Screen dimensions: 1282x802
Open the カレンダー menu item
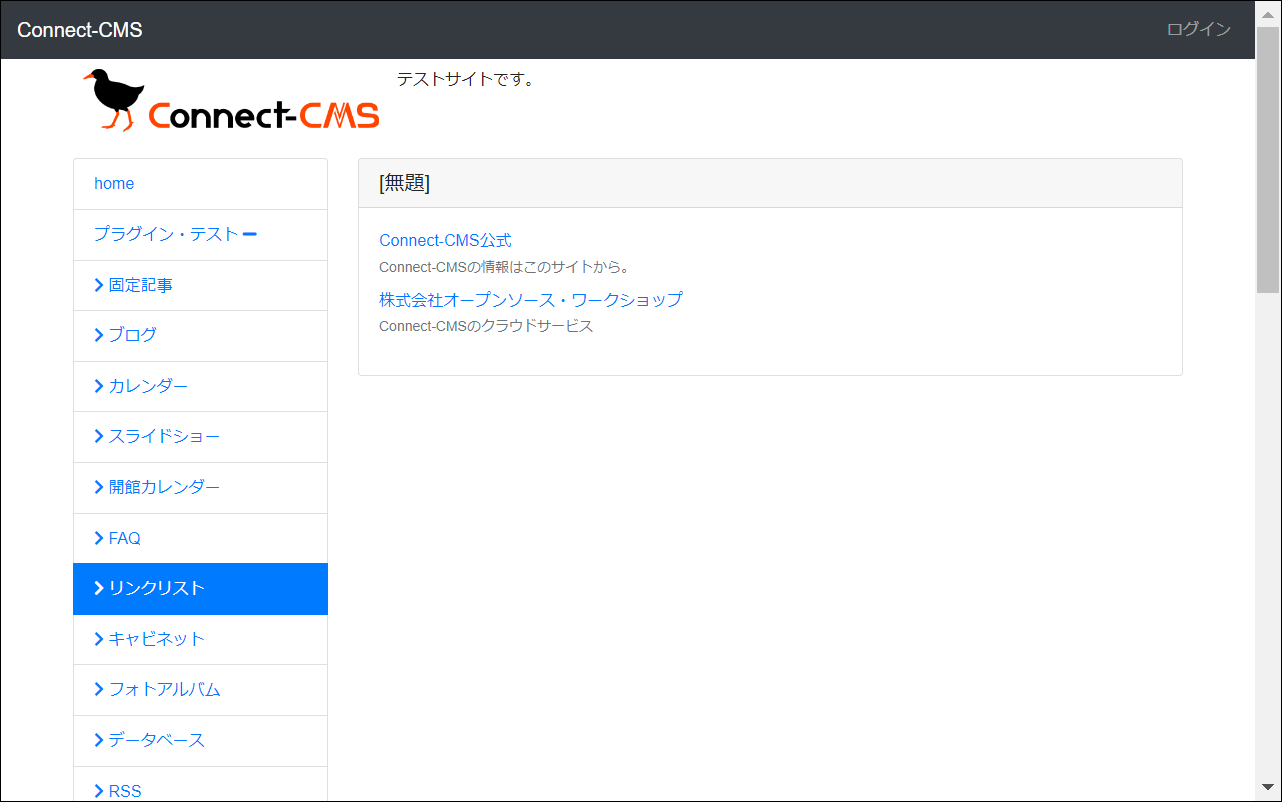[x=200, y=387]
